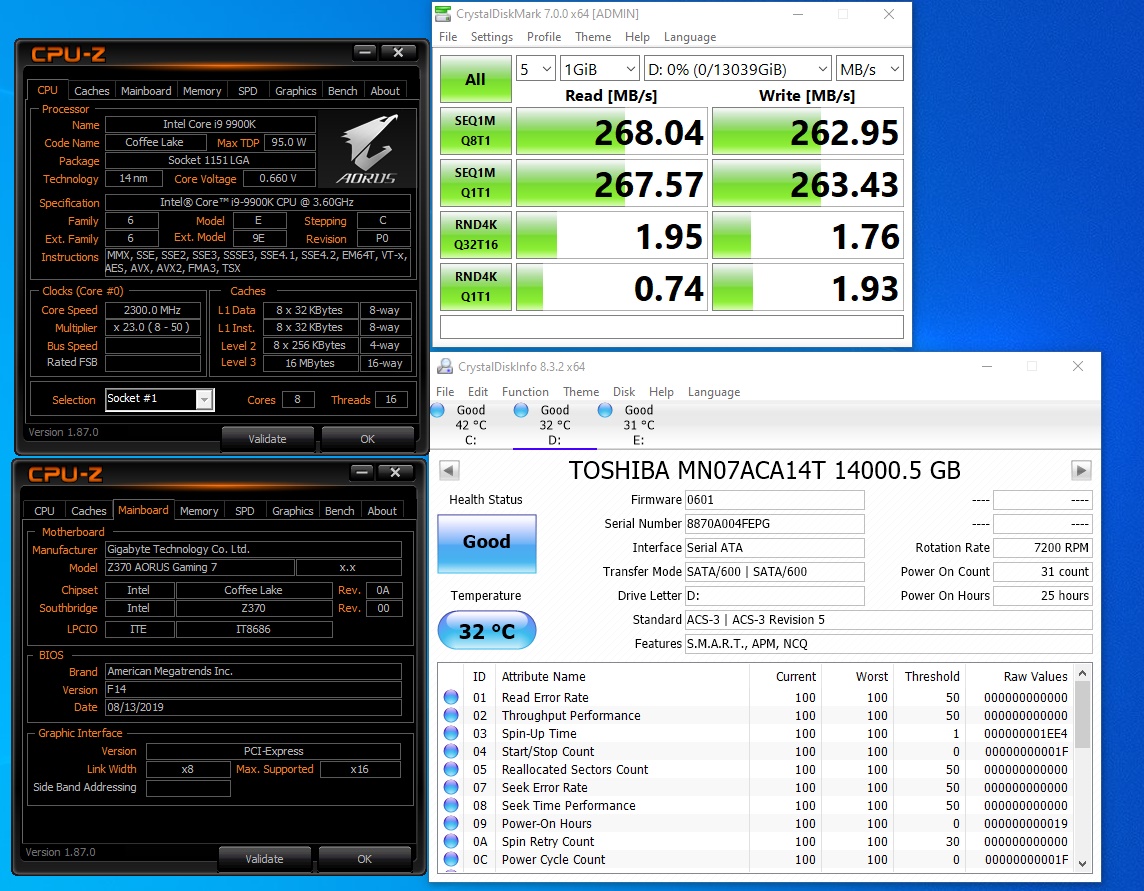Open the Function menu in CrystalDiskInfo

[x=525, y=392]
